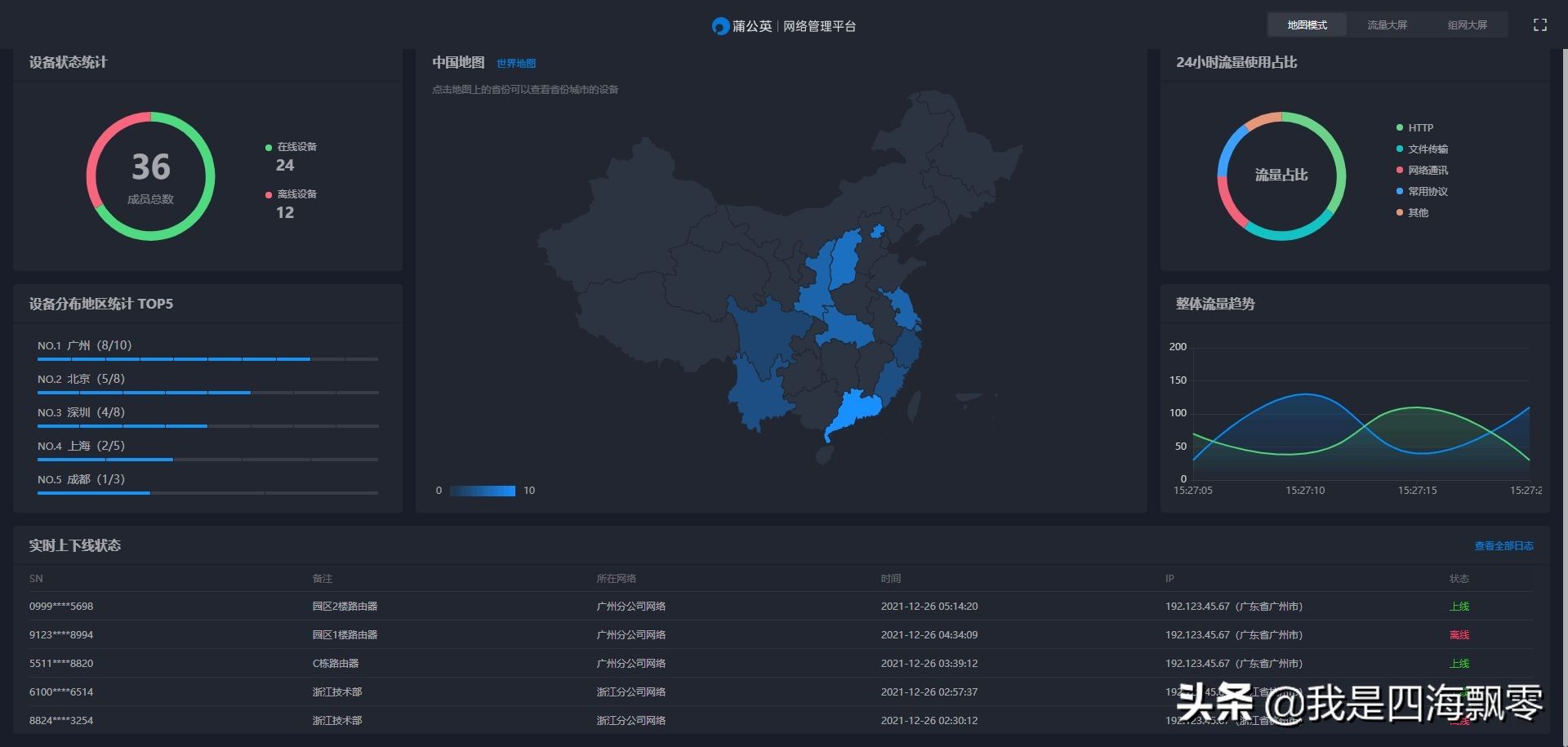This screenshot has width=1568, height=747.
Task: Click the map color range slider
Action: pyautogui.click(x=483, y=491)
